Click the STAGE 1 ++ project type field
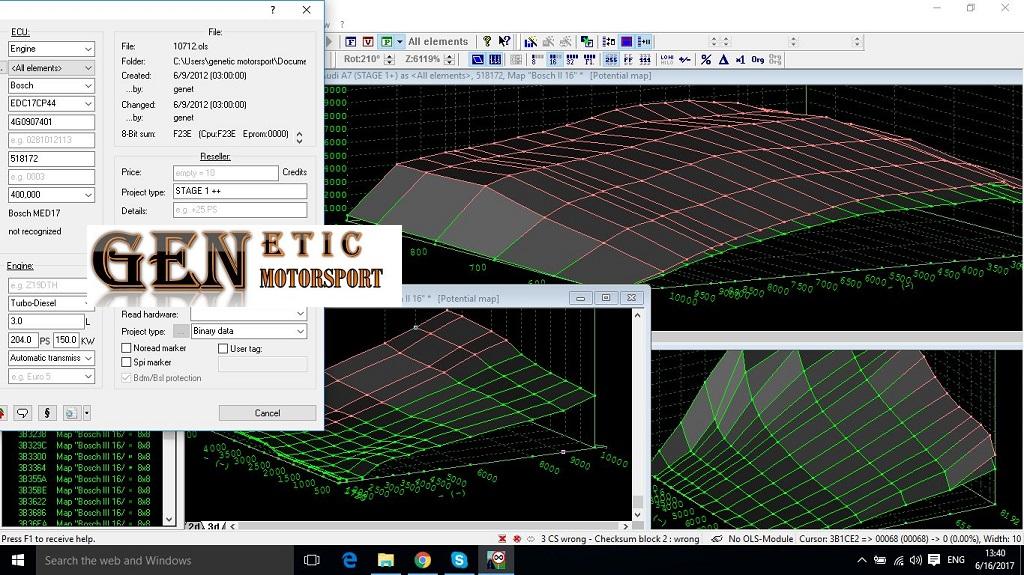Screen dimensions: 1024x575 (240, 191)
